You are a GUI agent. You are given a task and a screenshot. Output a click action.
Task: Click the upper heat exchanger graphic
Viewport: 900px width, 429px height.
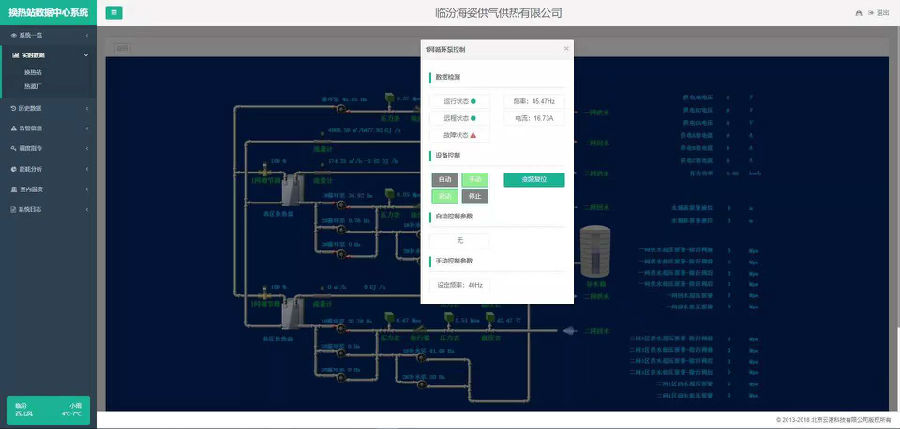click(293, 190)
